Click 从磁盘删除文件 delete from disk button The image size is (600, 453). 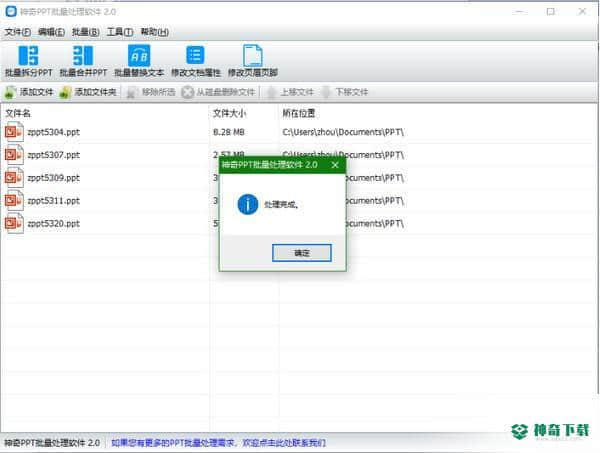coord(218,92)
